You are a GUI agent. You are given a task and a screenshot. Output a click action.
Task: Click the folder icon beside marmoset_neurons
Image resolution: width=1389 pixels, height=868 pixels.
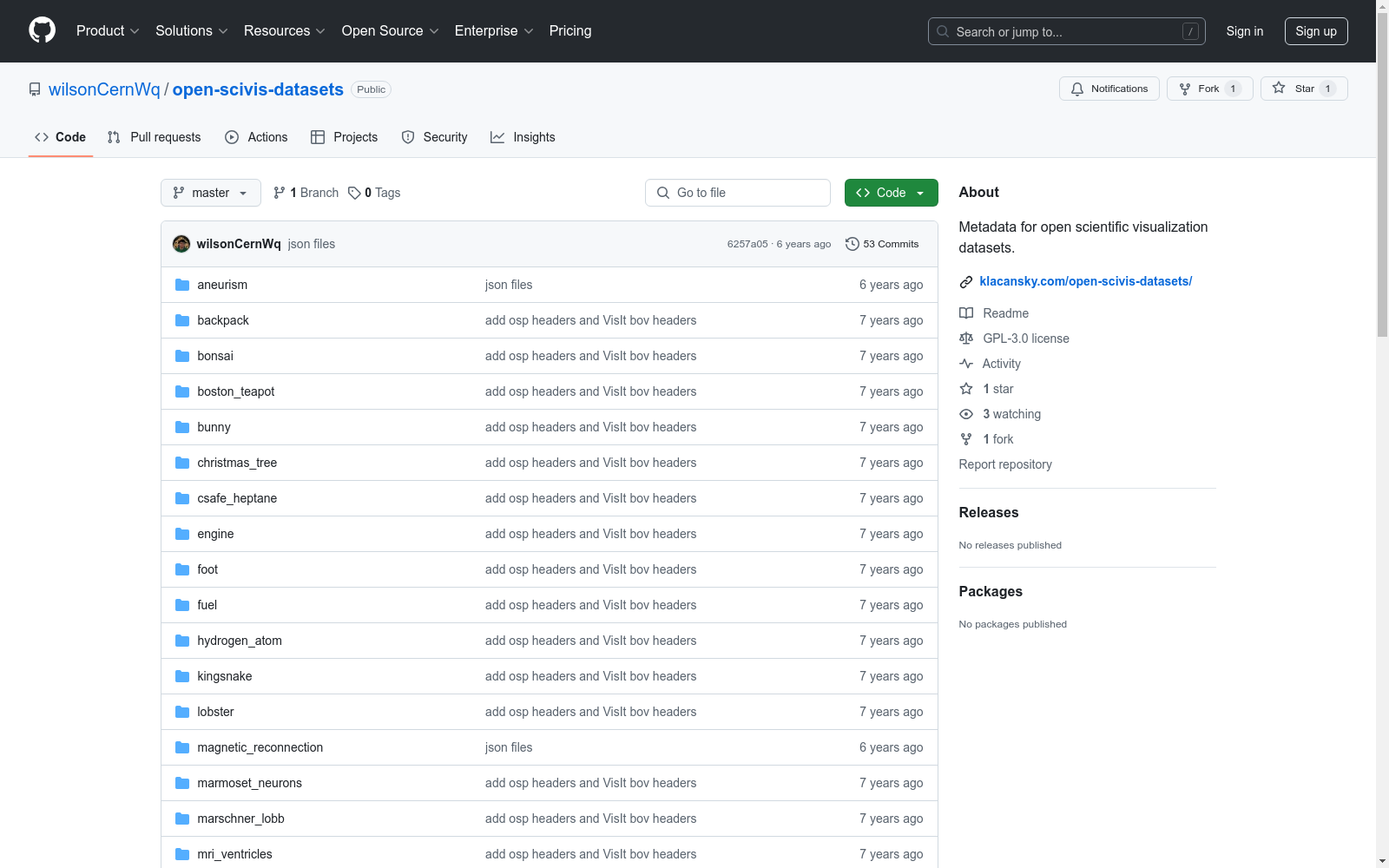pyautogui.click(x=182, y=783)
